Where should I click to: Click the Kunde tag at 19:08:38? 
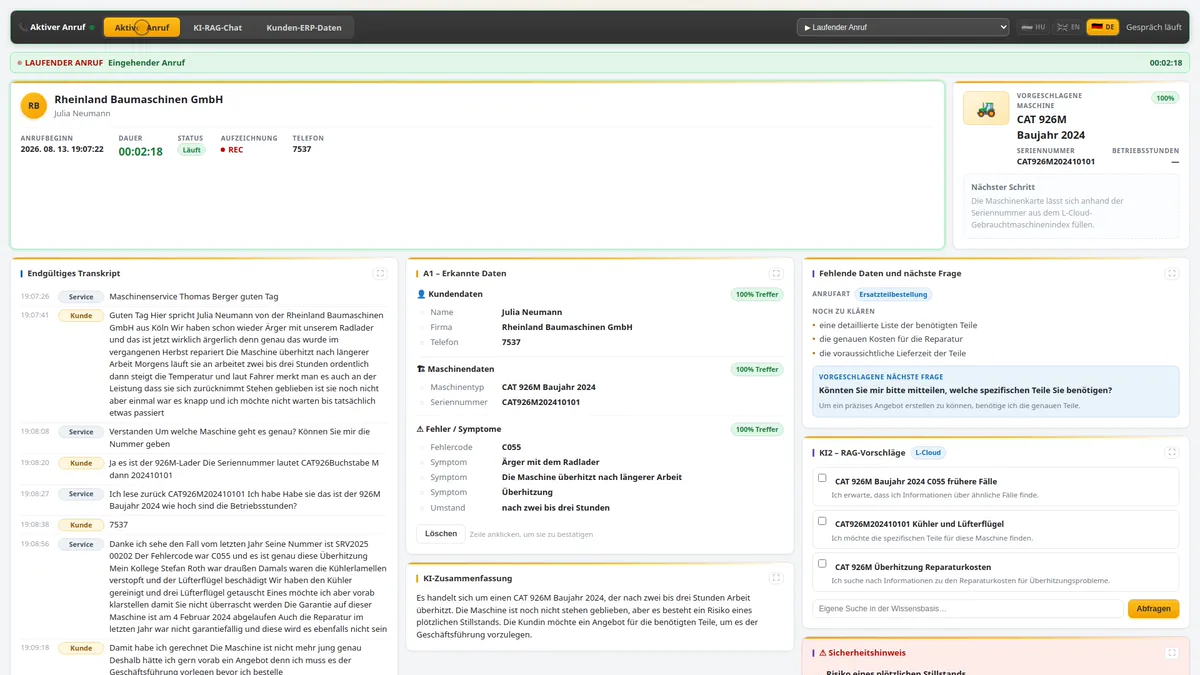(81, 525)
